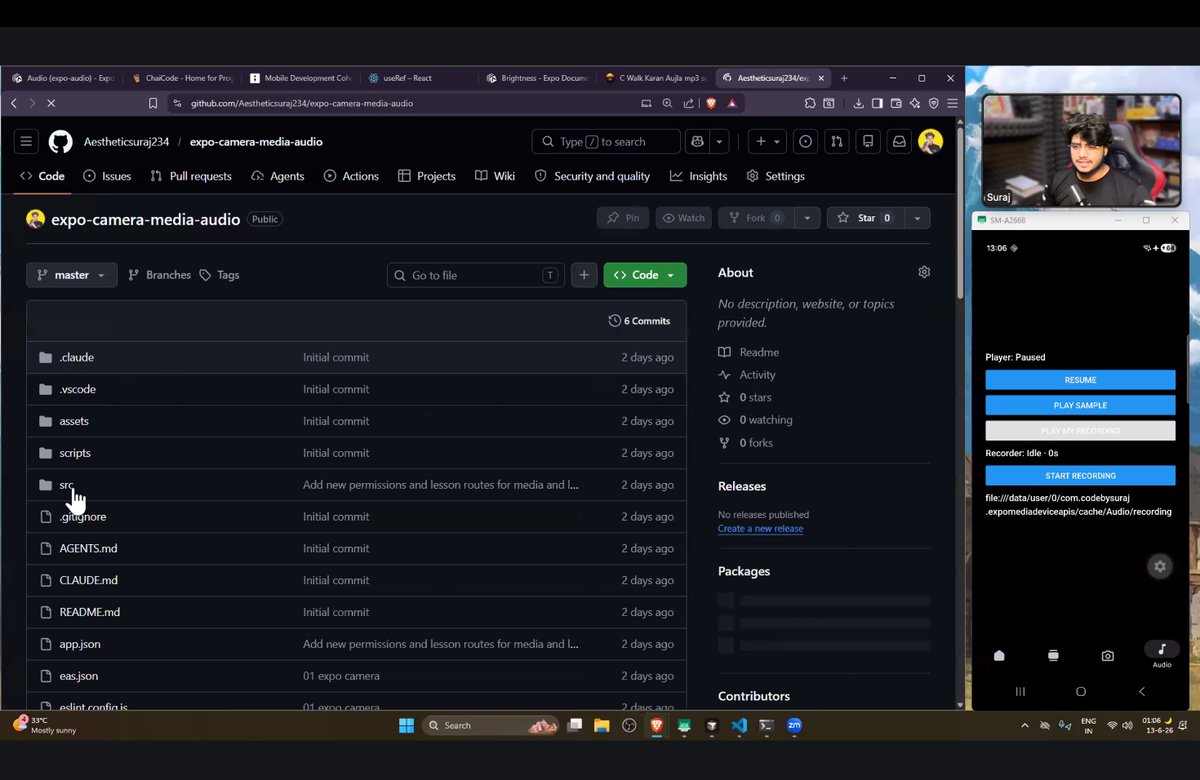Open browser downloads icon

point(858,103)
